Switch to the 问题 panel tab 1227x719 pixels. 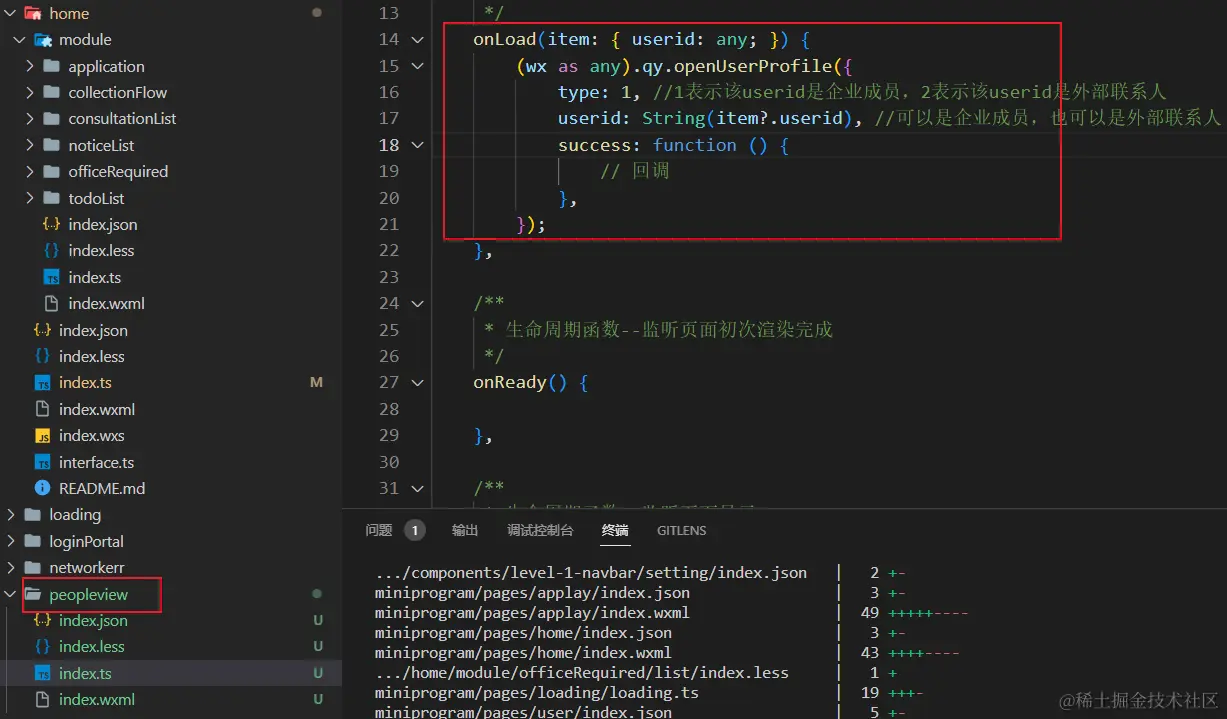coord(379,531)
